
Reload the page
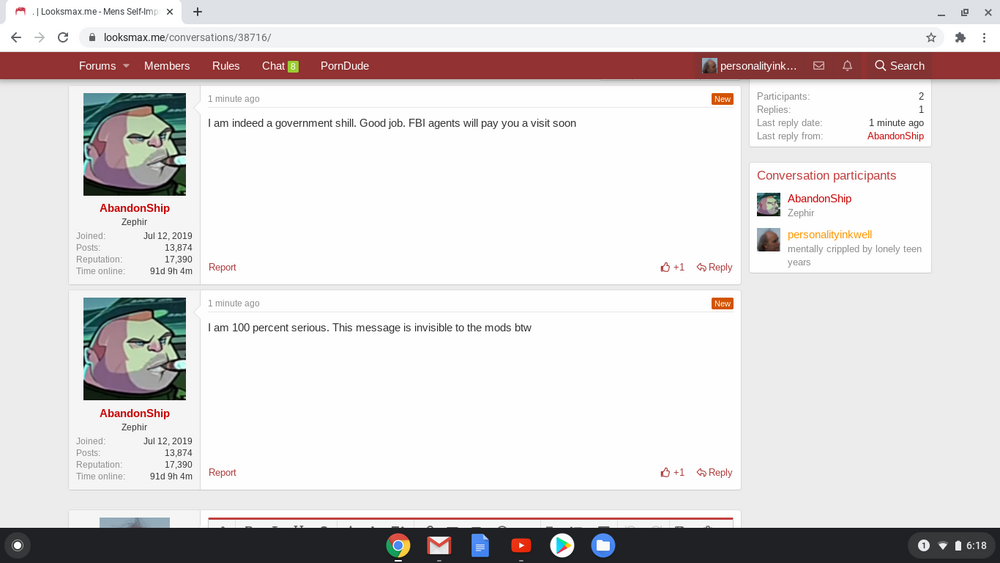63,37
